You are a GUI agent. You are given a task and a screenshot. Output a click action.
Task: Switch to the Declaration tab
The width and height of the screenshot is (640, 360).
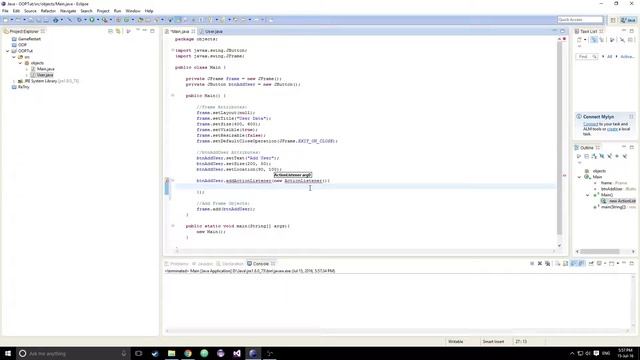[x=230, y=264]
